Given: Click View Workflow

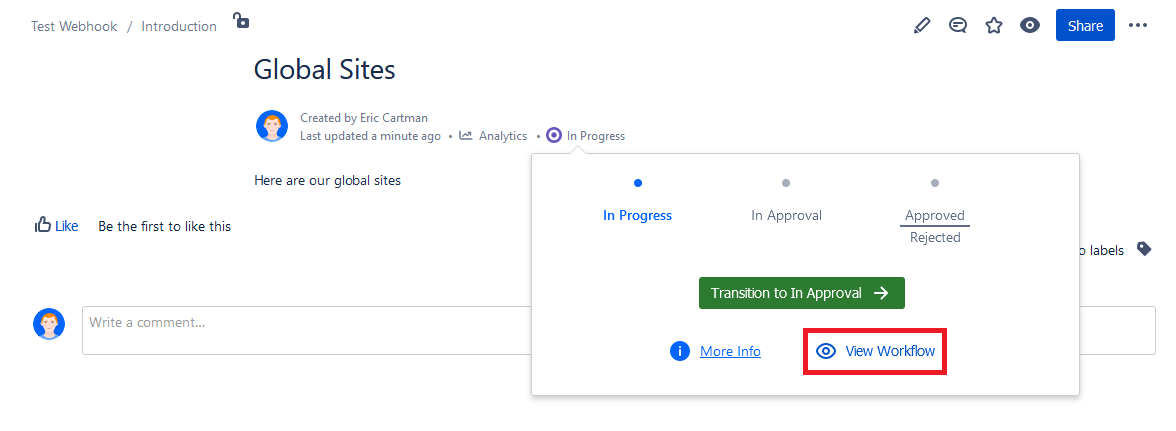Looking at the screenshot, I should pyautogui.click(x=876, y=351).
